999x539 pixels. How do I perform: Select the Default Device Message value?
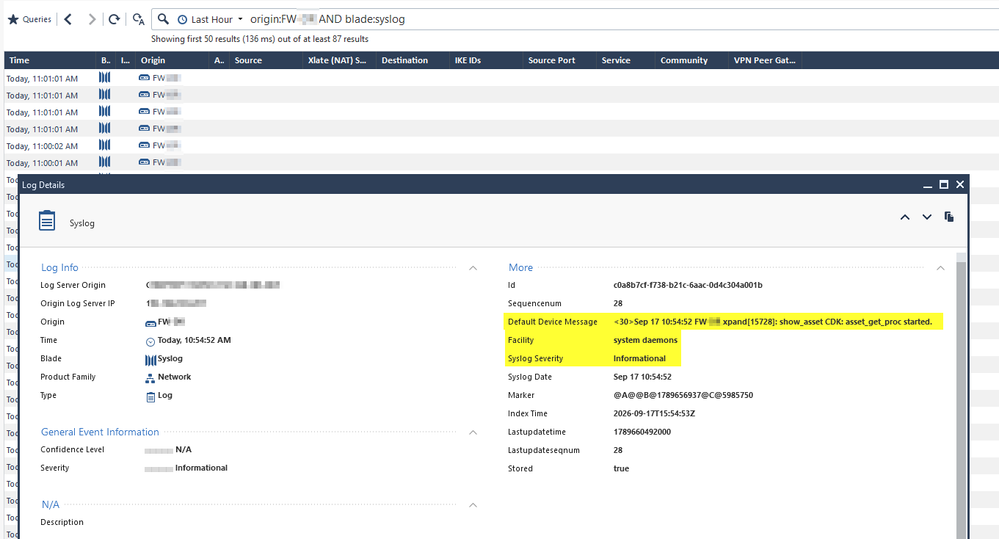[773, 322]
